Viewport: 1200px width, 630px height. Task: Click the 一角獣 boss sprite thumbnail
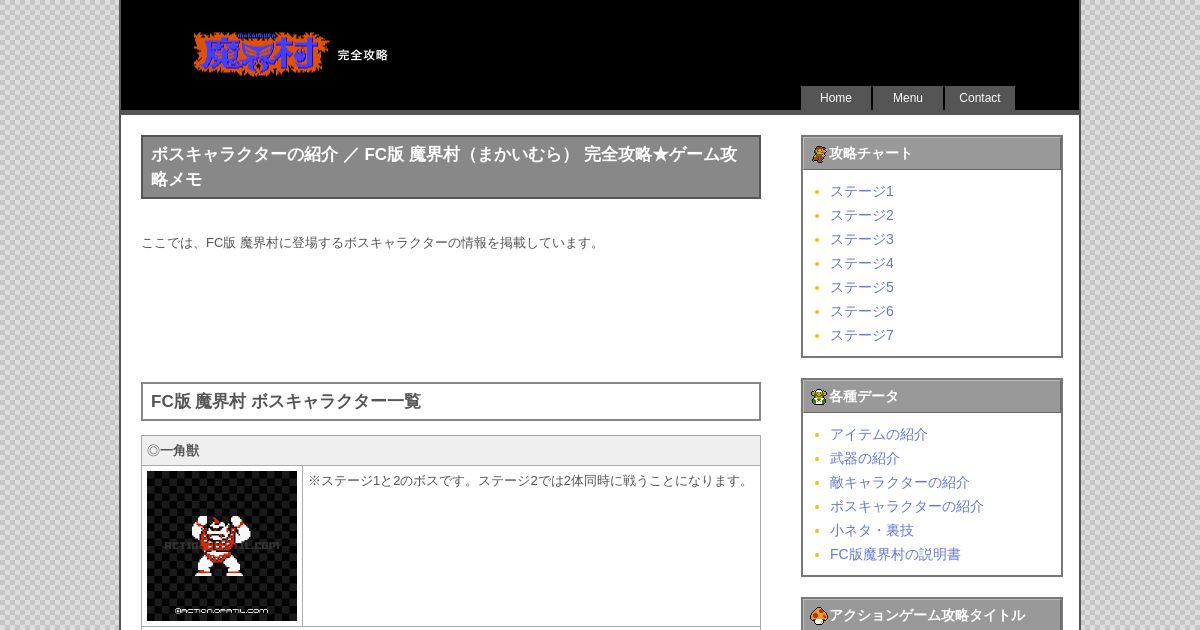coord(222,546)
